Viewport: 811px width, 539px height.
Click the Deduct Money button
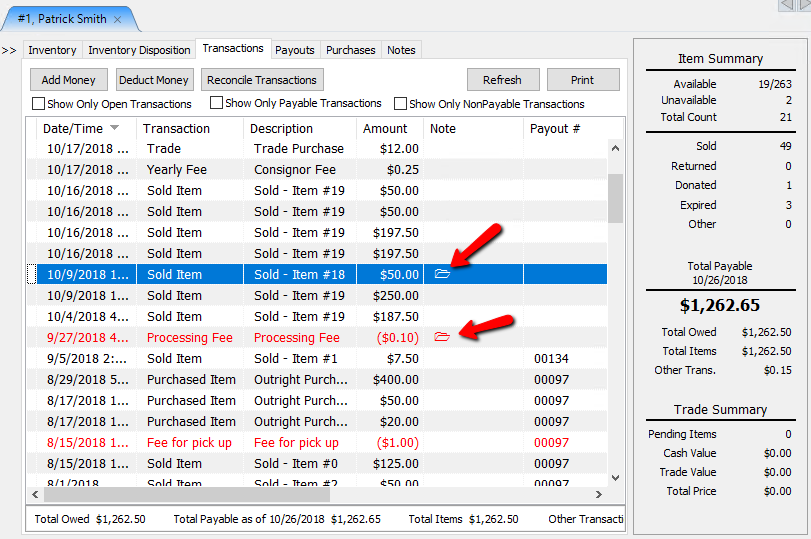point(154,80)
